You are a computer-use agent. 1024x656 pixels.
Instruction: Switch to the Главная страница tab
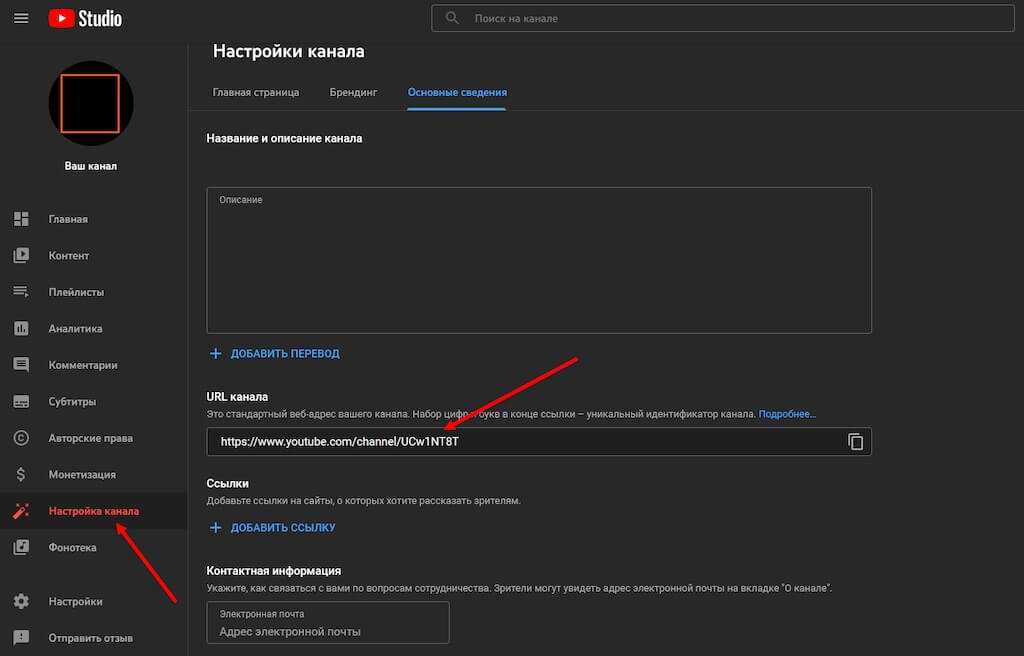(256, 92)
